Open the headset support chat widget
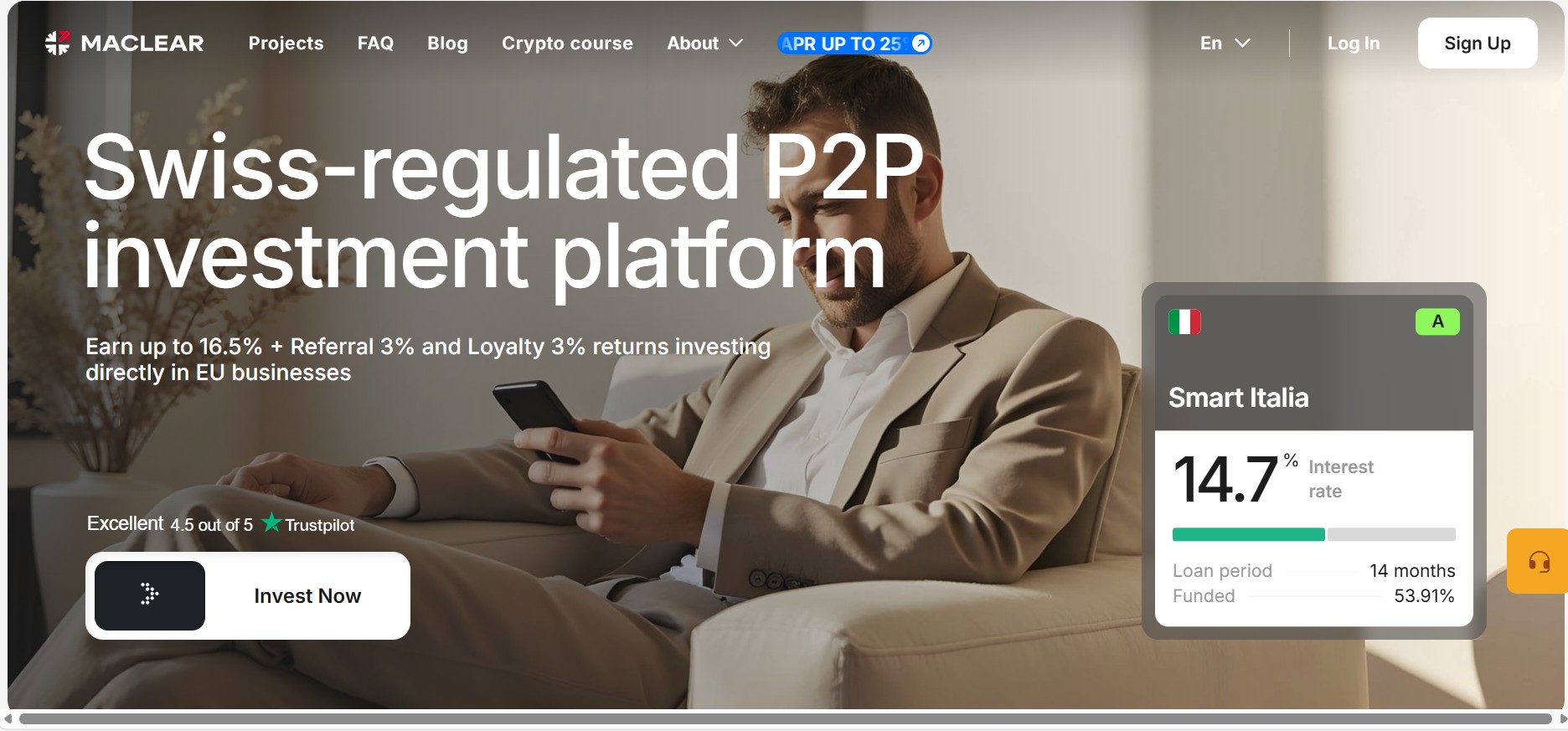The image size is (1568, 731). [x=1538, y=561]
